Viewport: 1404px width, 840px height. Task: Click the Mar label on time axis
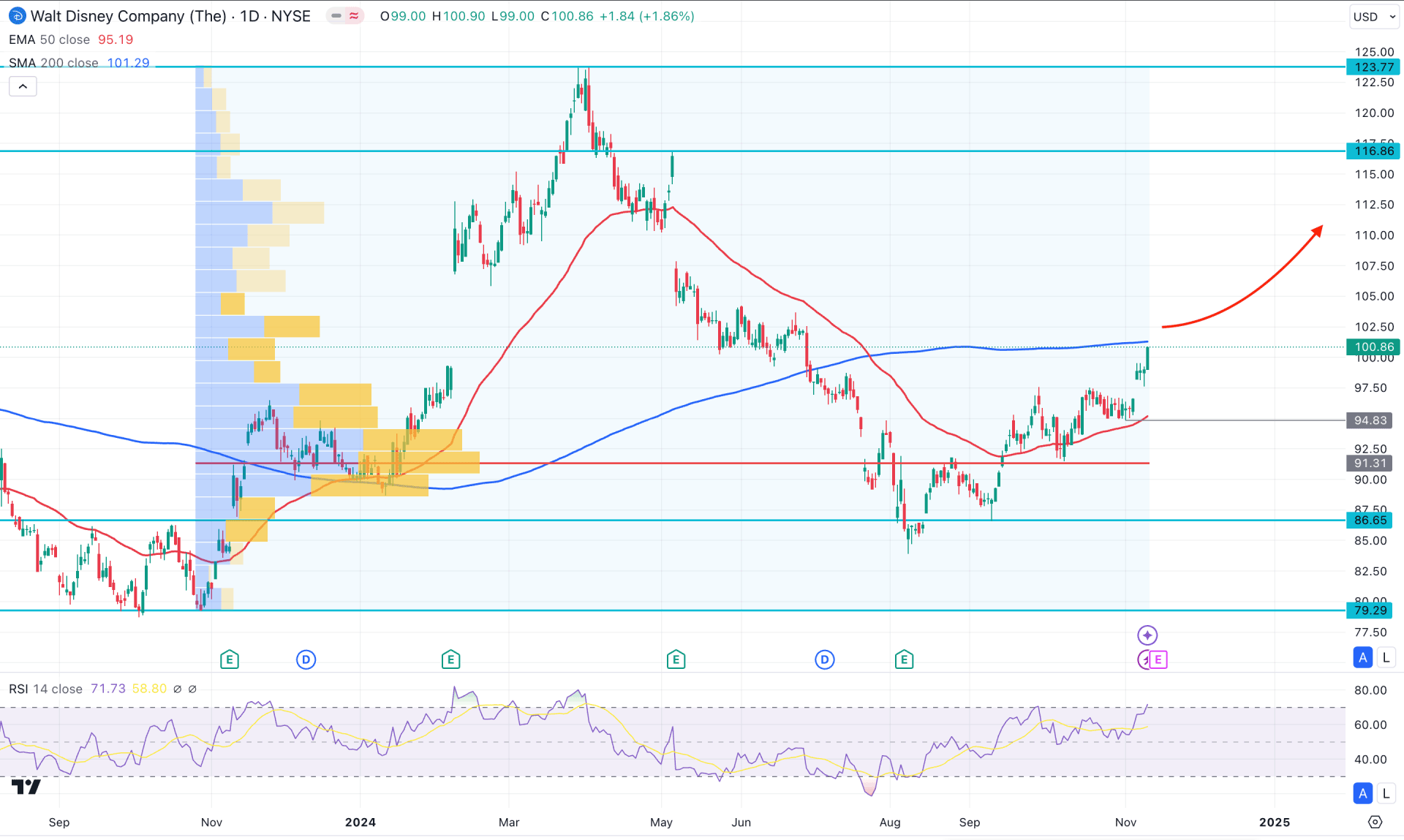click(509, 822)
